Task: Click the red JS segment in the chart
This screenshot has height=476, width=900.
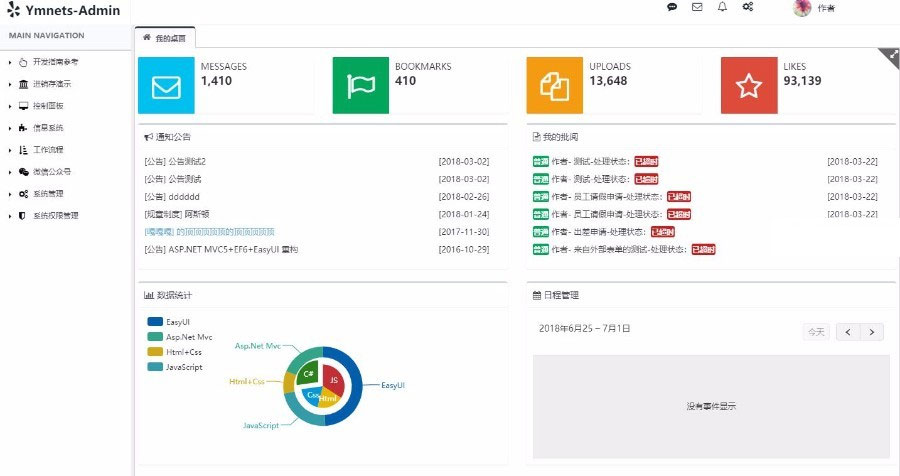Action: click(x=333, y=379)
